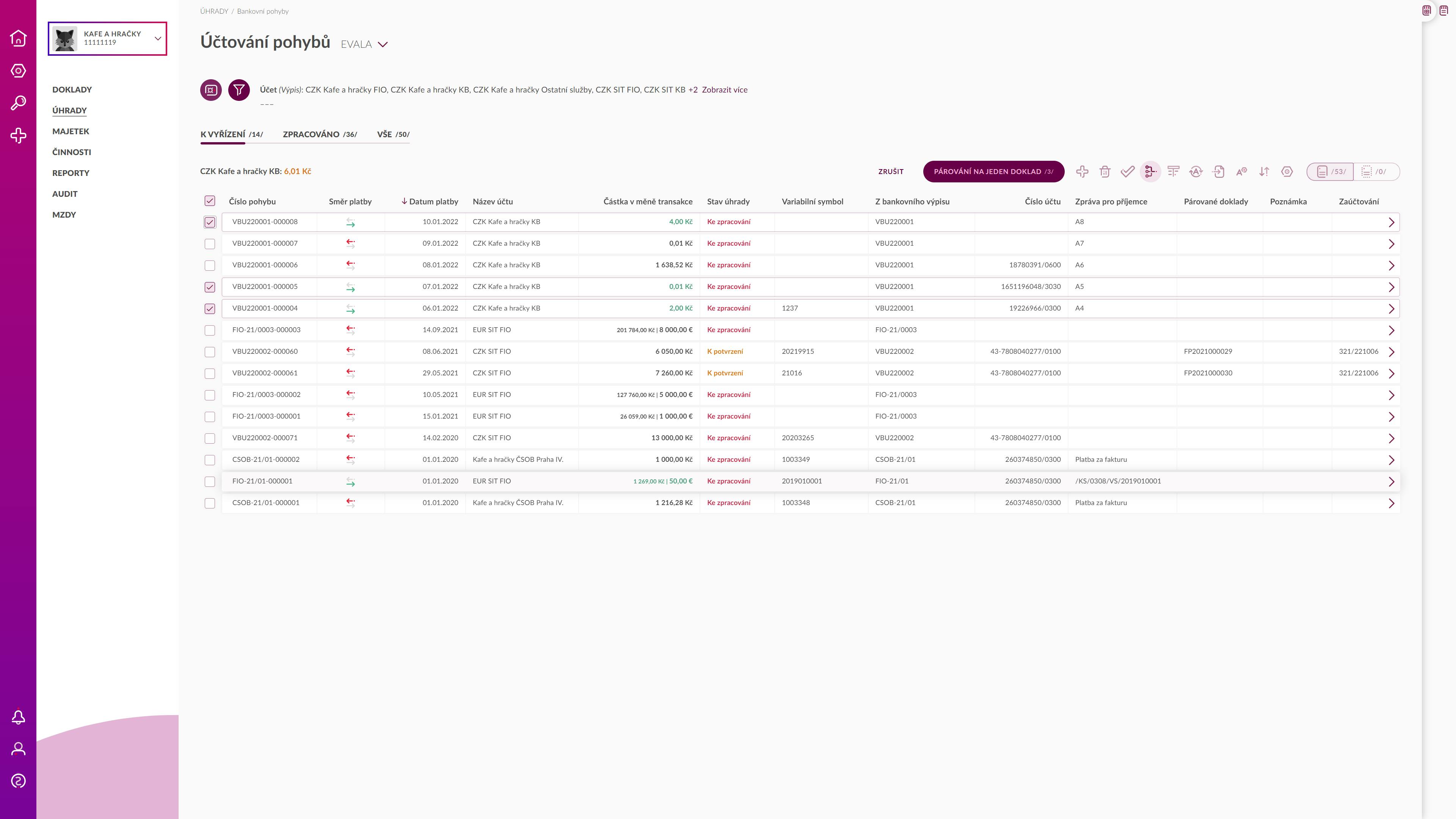Click PÁROVÁNÍ NA JEDEN DOKLAD button
The height and width of the screenshot is (819, 1456).
(x=994, y=171)
